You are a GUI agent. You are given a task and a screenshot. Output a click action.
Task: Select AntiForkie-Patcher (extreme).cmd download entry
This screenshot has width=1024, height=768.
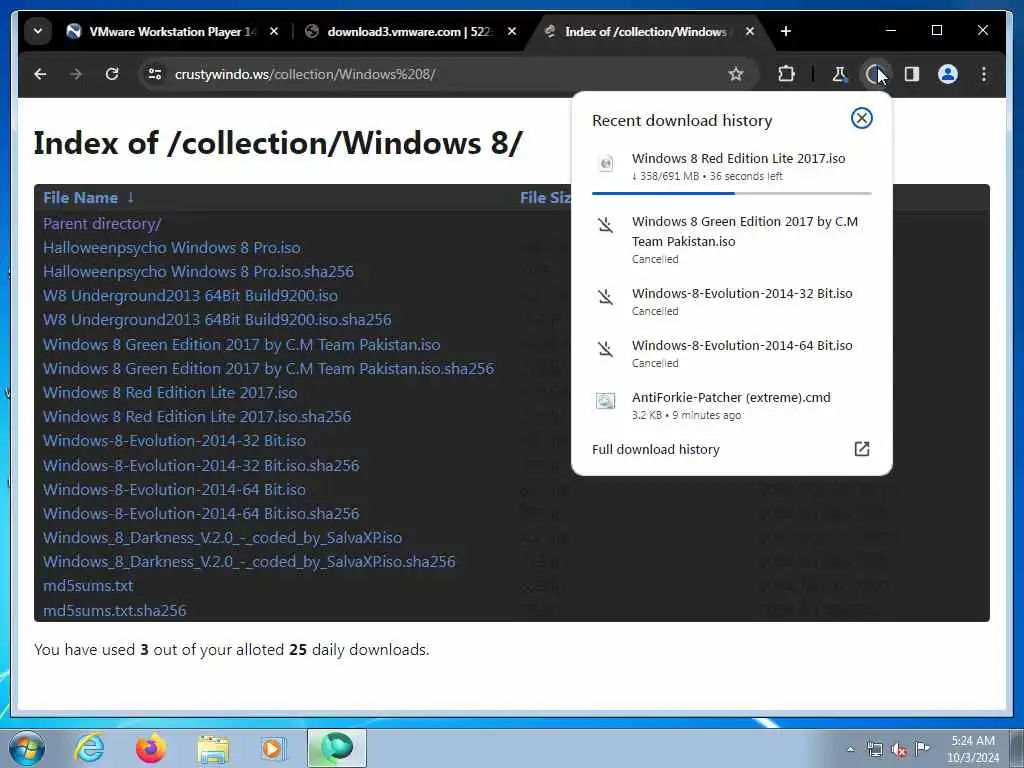click(x=731, y=405)
